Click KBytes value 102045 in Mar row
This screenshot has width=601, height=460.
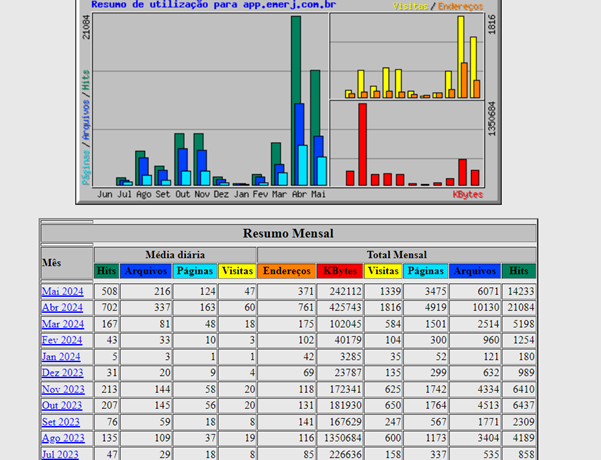tap(345, 324)
